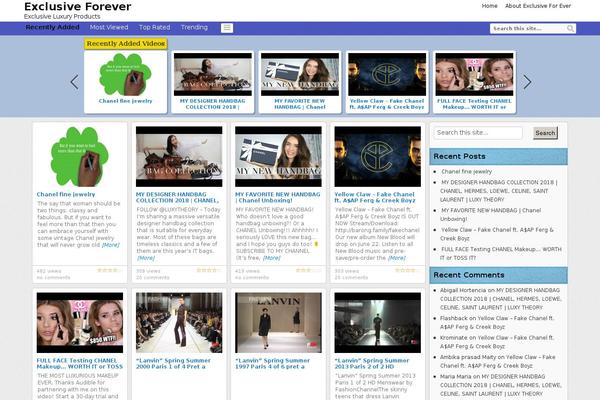Click the carousel next arrow
The image size is (600, 400).
(x=527, y=82)
